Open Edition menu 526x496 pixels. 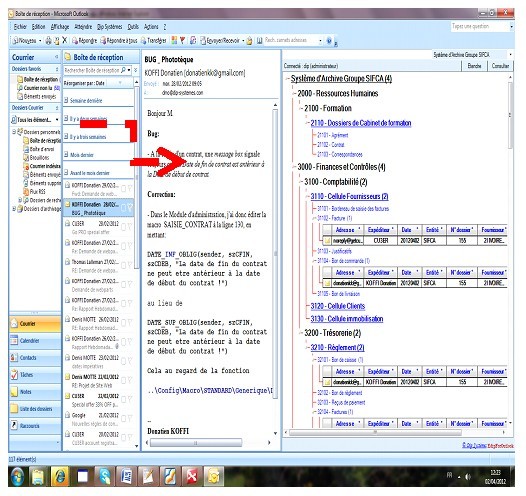click(38, 26)
